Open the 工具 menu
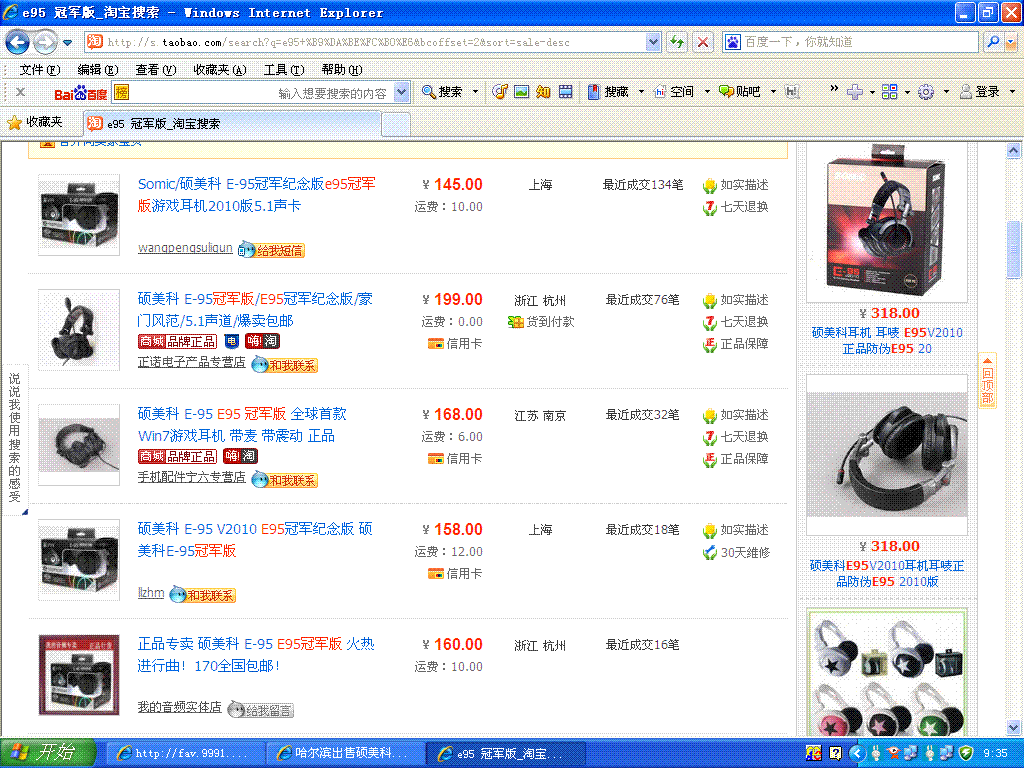 coord(283,70)
